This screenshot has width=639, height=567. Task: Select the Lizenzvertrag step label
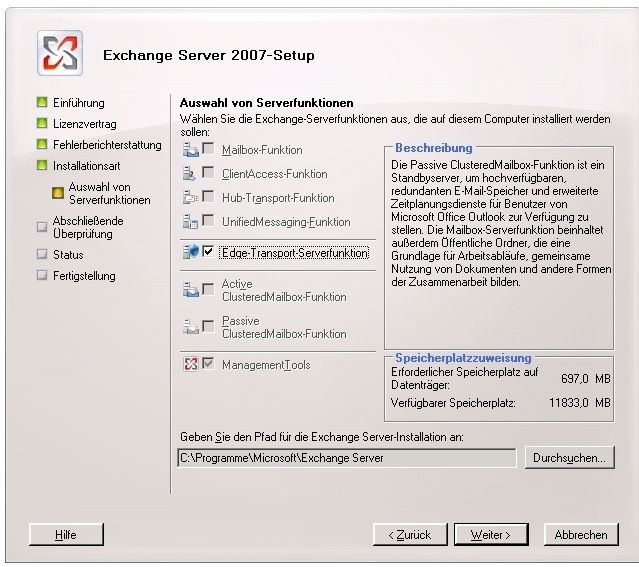point(85,124)
